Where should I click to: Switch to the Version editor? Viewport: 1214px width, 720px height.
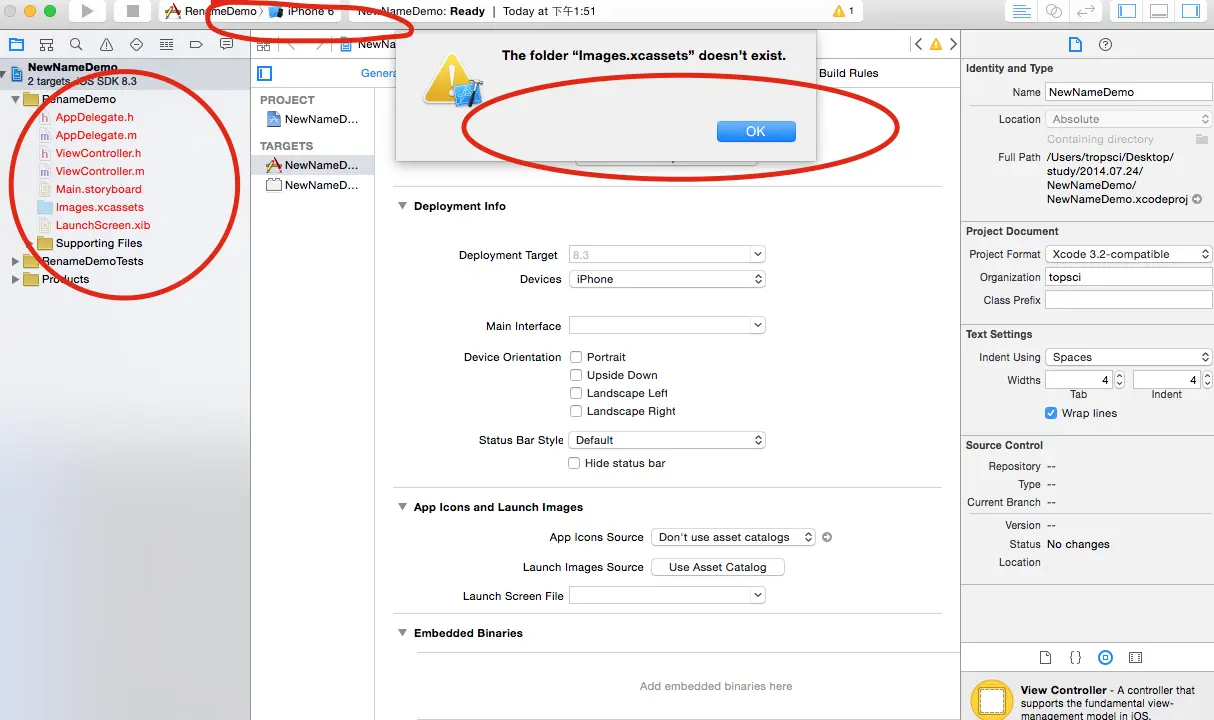tap(1084, 11)
